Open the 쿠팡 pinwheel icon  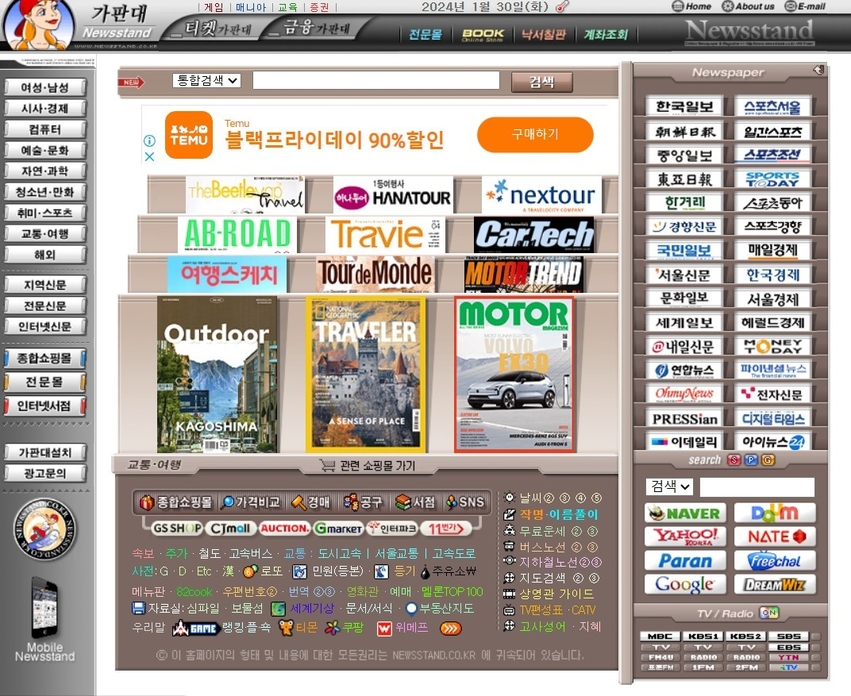click(x=332, y=628)
